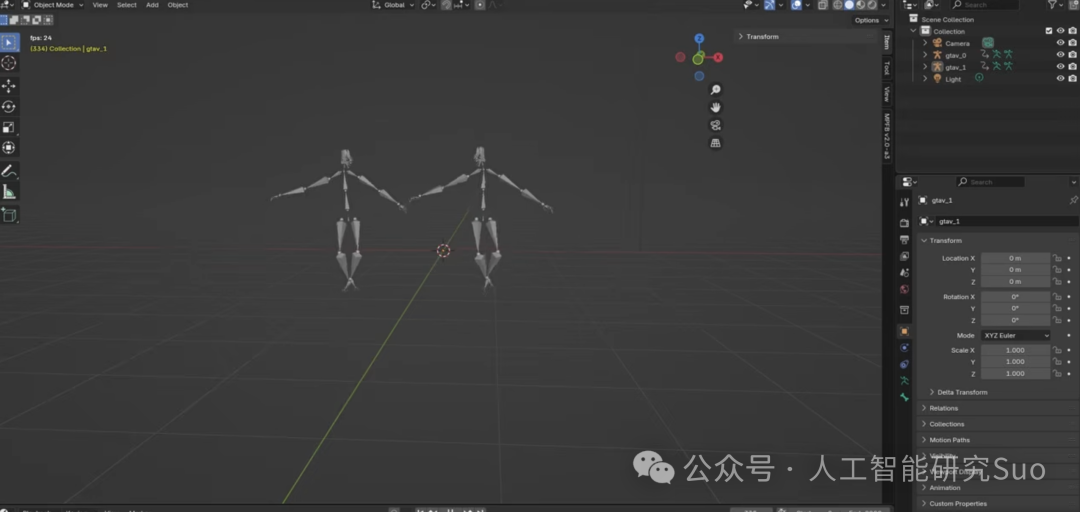
Task: Expand the Camera outliner row
Action: point(925,43)
